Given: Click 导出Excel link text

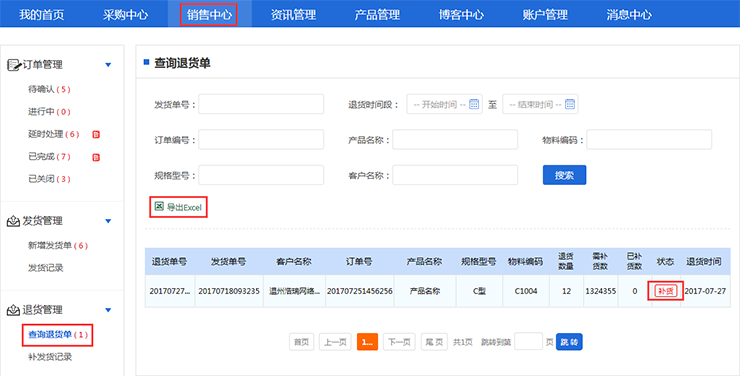Looking at the screenshot, I should pos(184,207).
